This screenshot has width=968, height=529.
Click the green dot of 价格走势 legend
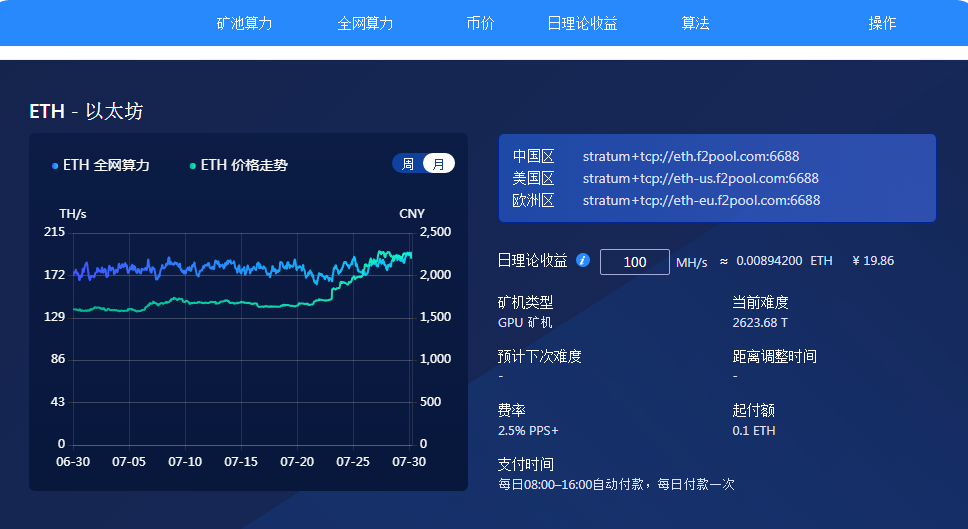coord(193,166)
